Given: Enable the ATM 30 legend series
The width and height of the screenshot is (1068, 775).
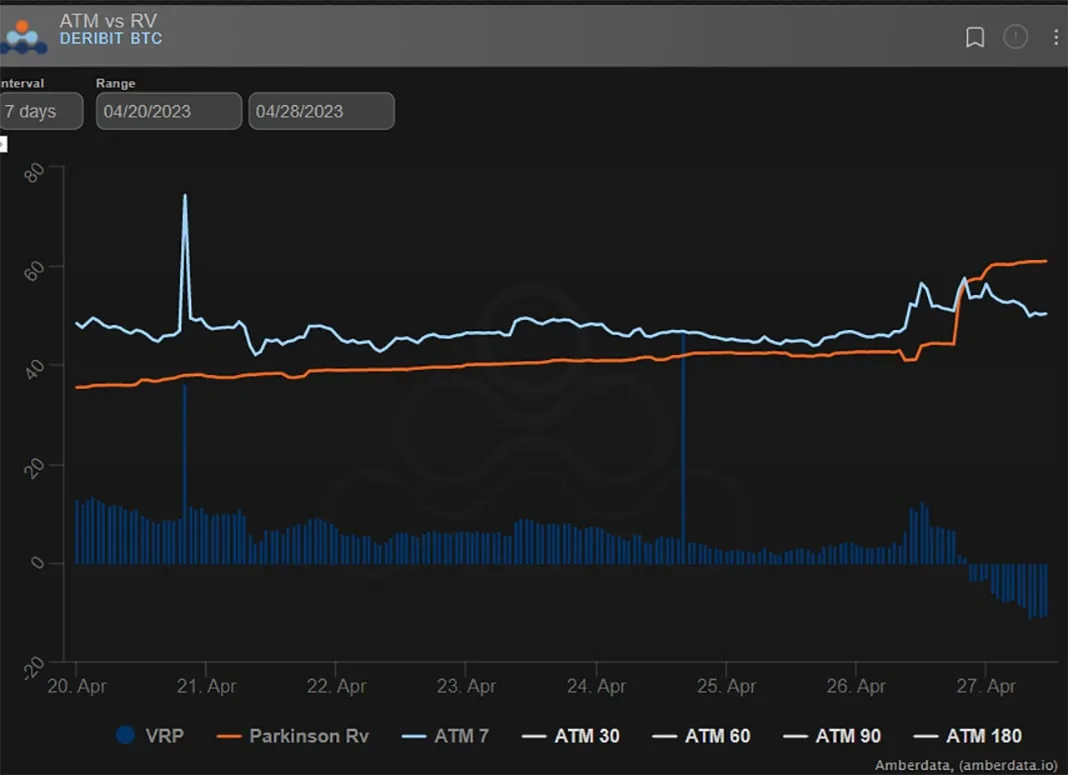Looking at the screenshot, I should [x=570, y=736].
